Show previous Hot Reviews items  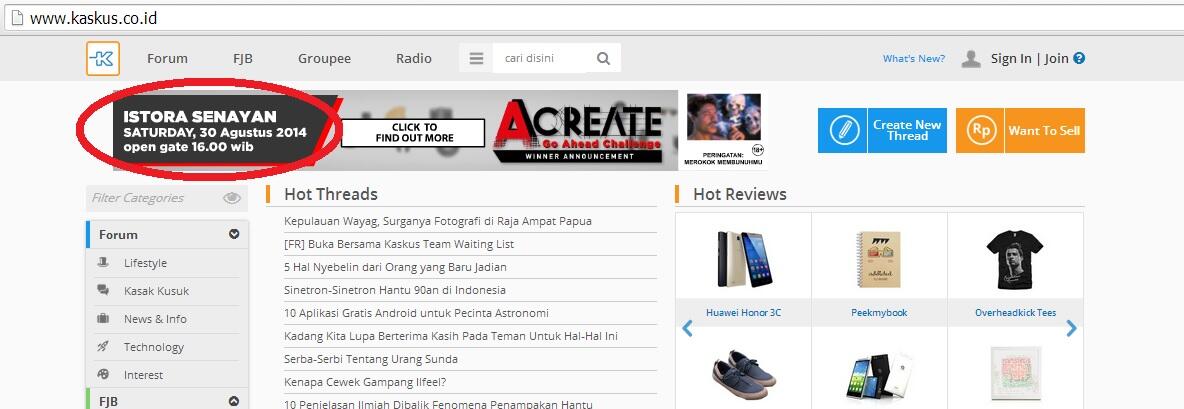(x=687, y=328)
